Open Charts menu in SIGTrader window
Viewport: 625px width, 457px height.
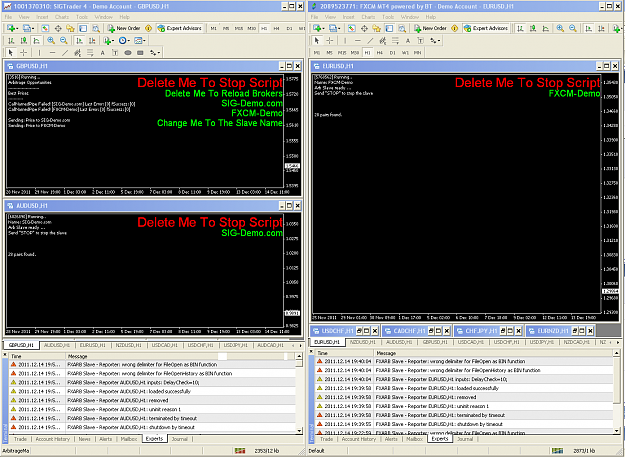pos(62,17)
